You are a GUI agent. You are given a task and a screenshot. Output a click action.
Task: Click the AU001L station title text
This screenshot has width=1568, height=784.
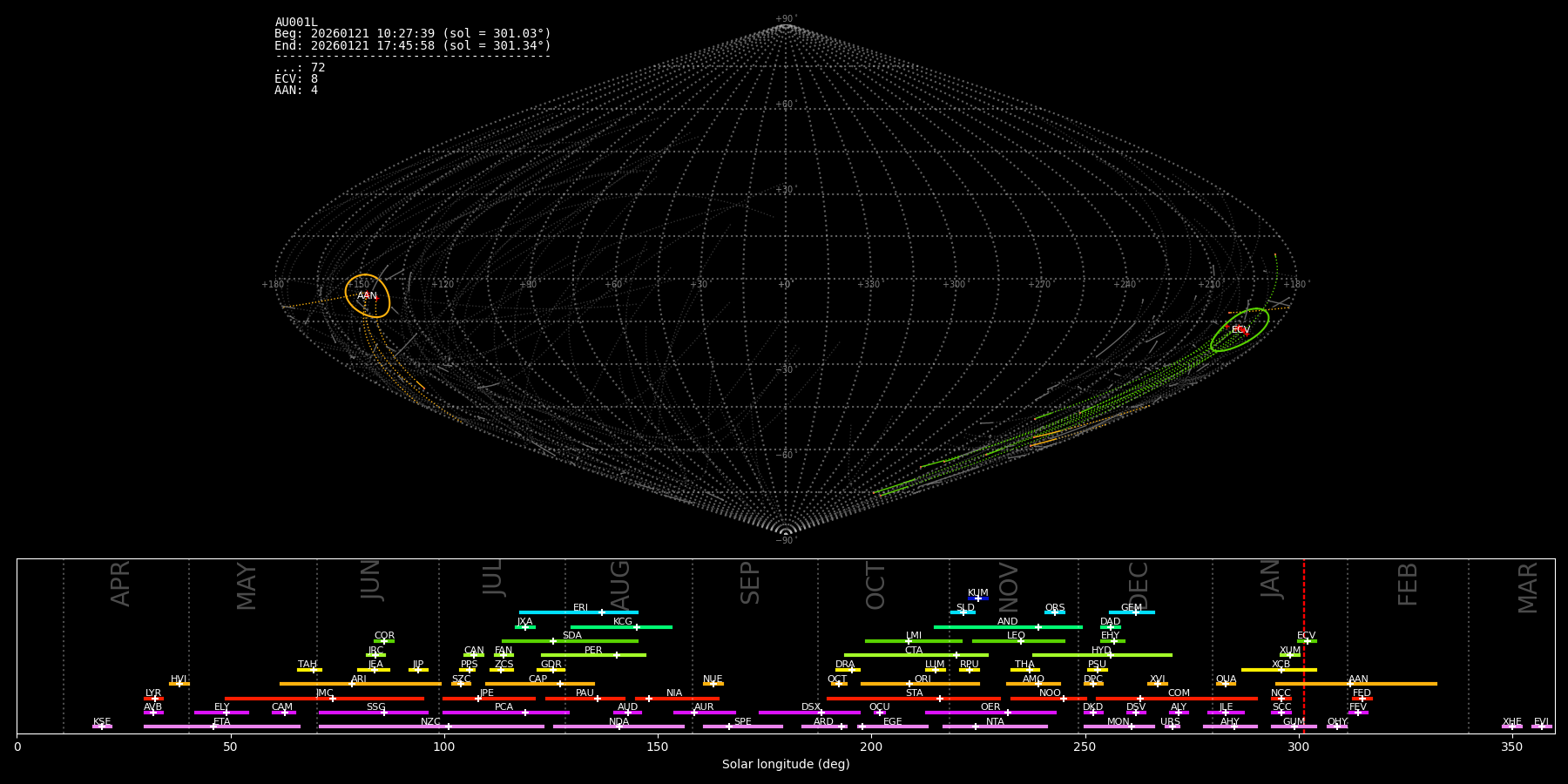pos(296,23)
